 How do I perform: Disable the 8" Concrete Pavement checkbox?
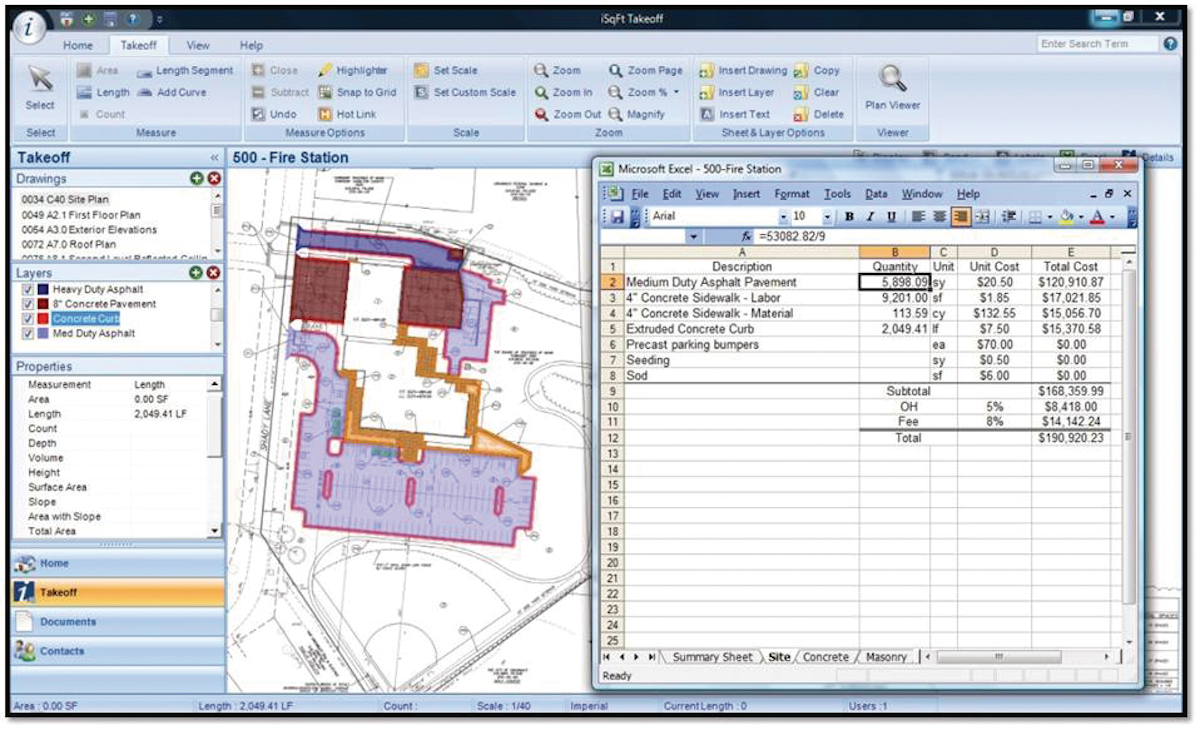(x=28, y=303)
